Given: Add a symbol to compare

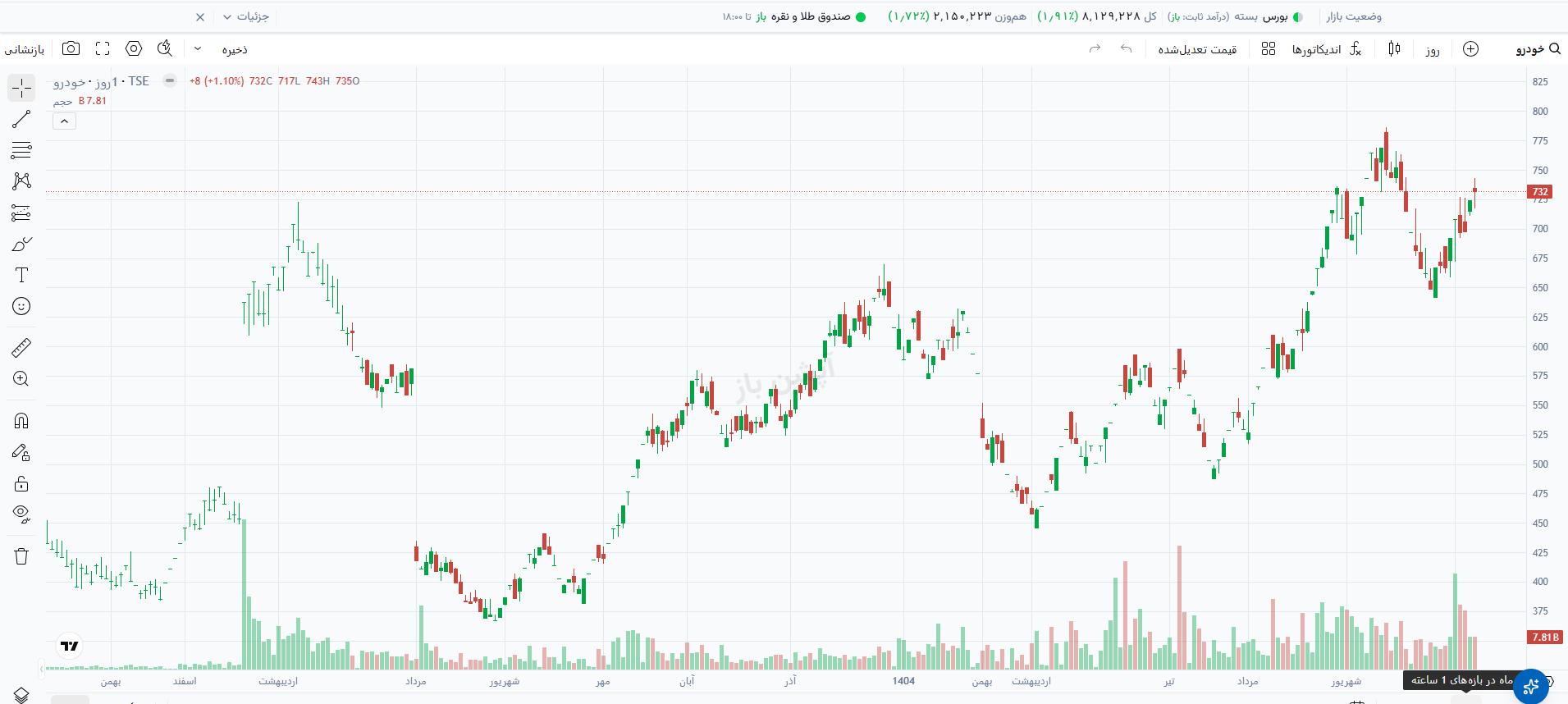Looking at the screenshot, I should (x=1471, y=49).
